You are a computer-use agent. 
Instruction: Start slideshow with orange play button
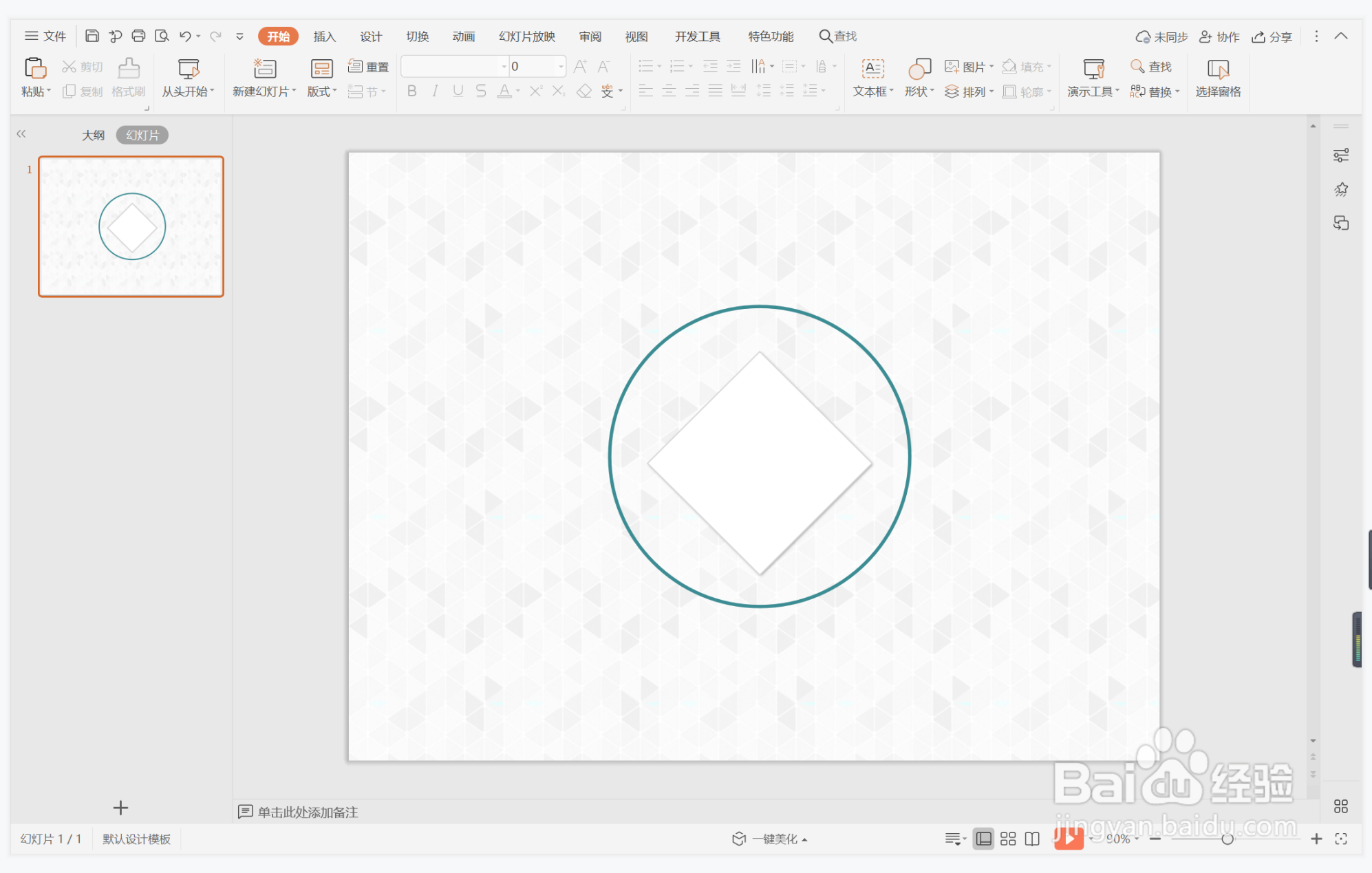coord(1068,838)
